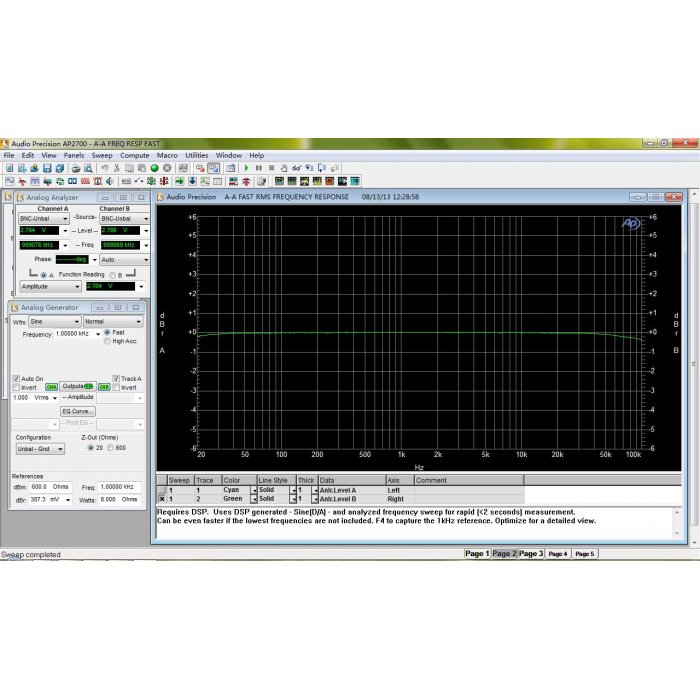700x700 pixels.
Task: Open the Vrms amplitude units dropdown
Action: coord(55,398)
